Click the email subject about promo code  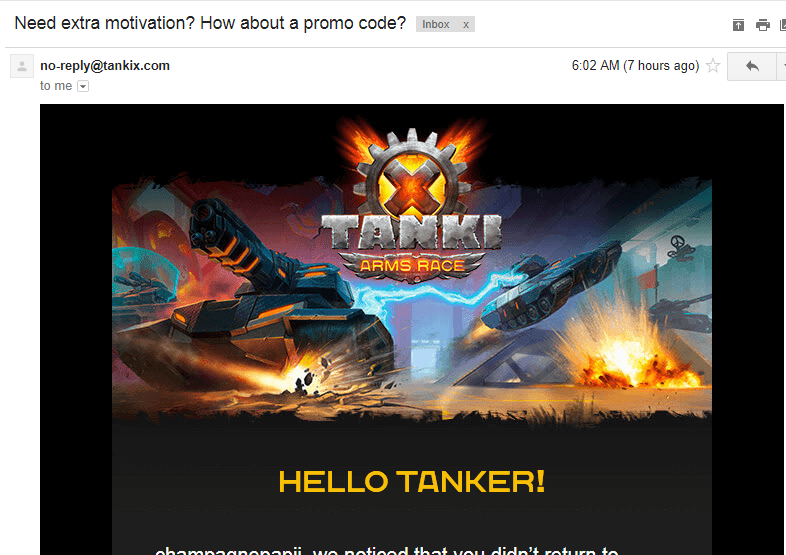(210, 23)
